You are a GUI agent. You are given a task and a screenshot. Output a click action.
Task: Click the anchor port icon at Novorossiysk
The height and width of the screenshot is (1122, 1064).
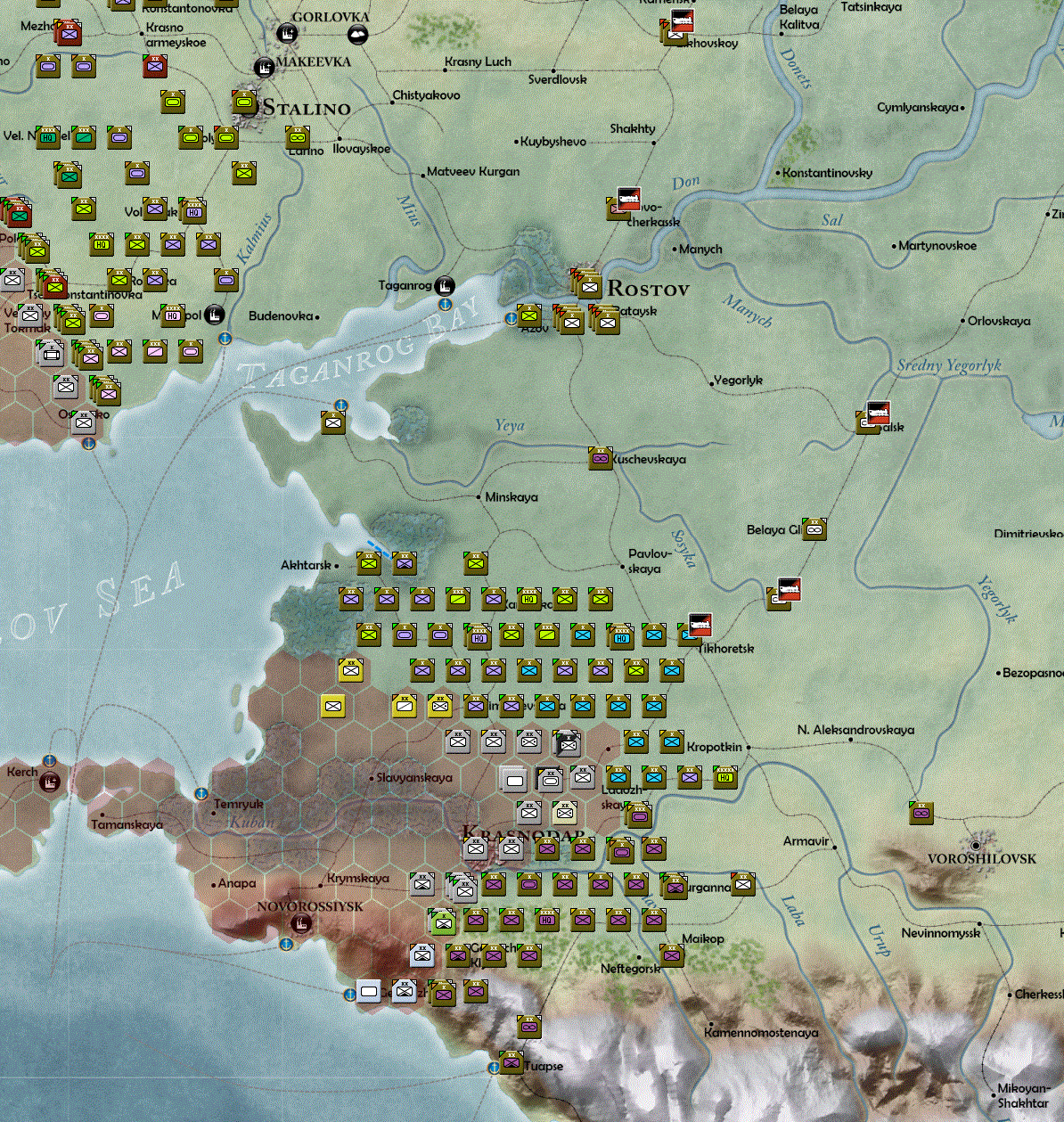click(x=287, y=943)
